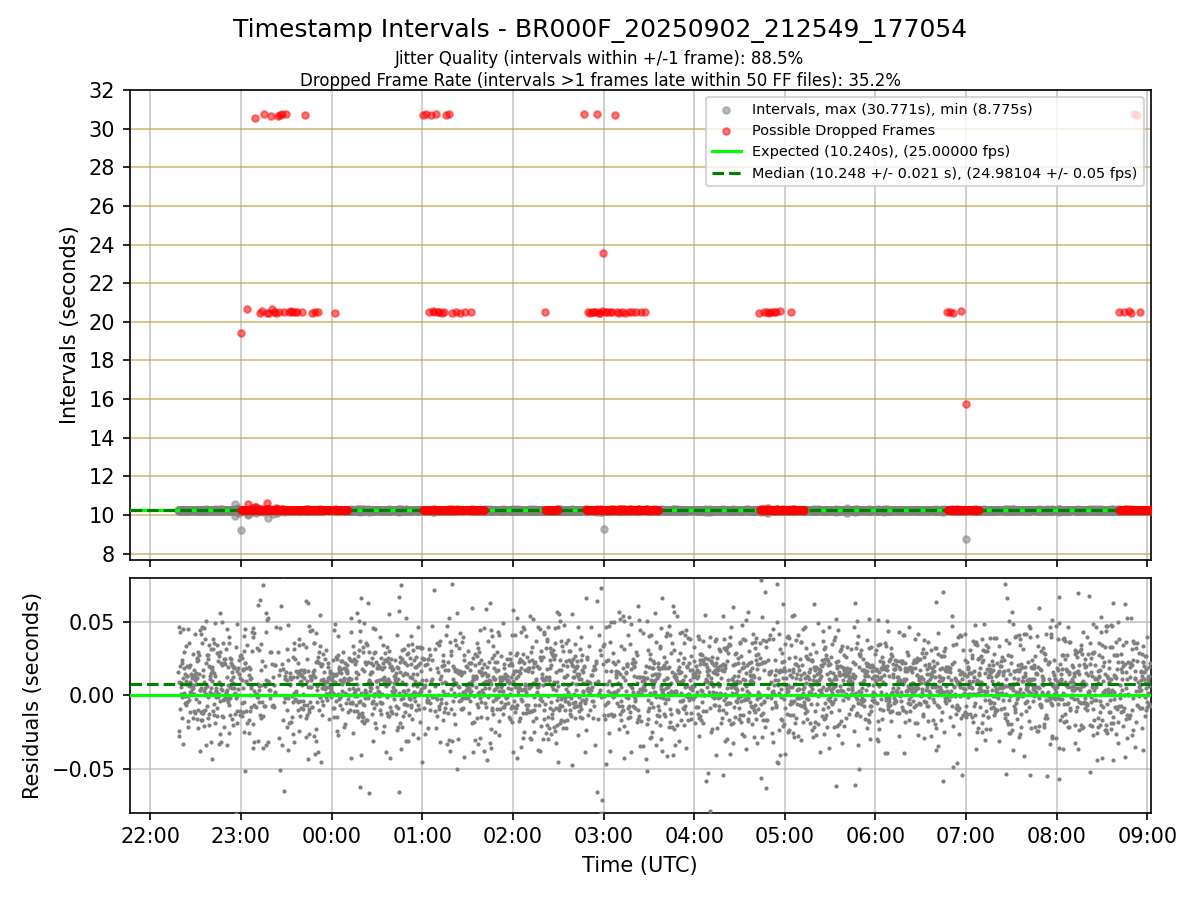
Task: Select the 'Expected (10.240s)' legend entry
Action: click(x=880, y=151)
